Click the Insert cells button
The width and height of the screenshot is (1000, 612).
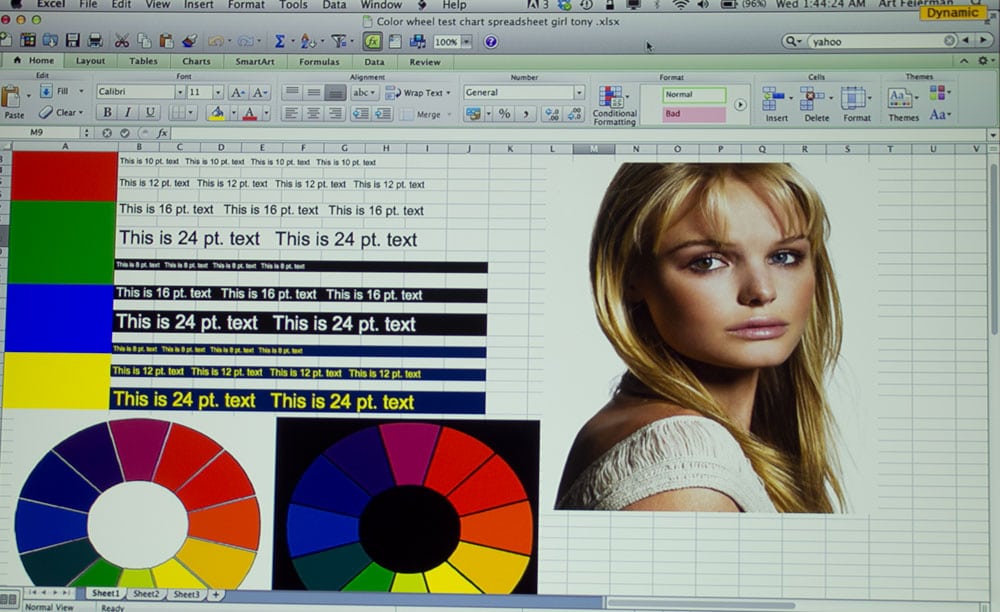776,105
